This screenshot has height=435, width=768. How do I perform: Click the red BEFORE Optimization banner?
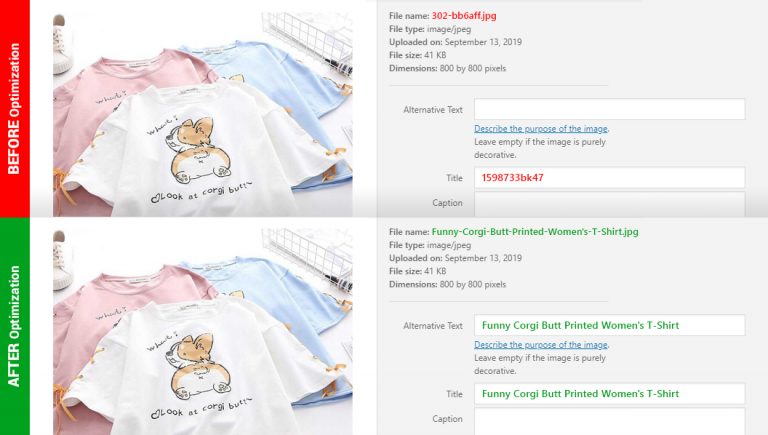pos(14,108)
